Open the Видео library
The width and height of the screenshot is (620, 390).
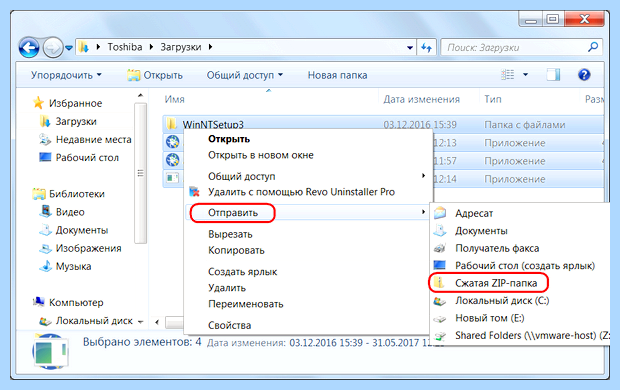(62, 212)
